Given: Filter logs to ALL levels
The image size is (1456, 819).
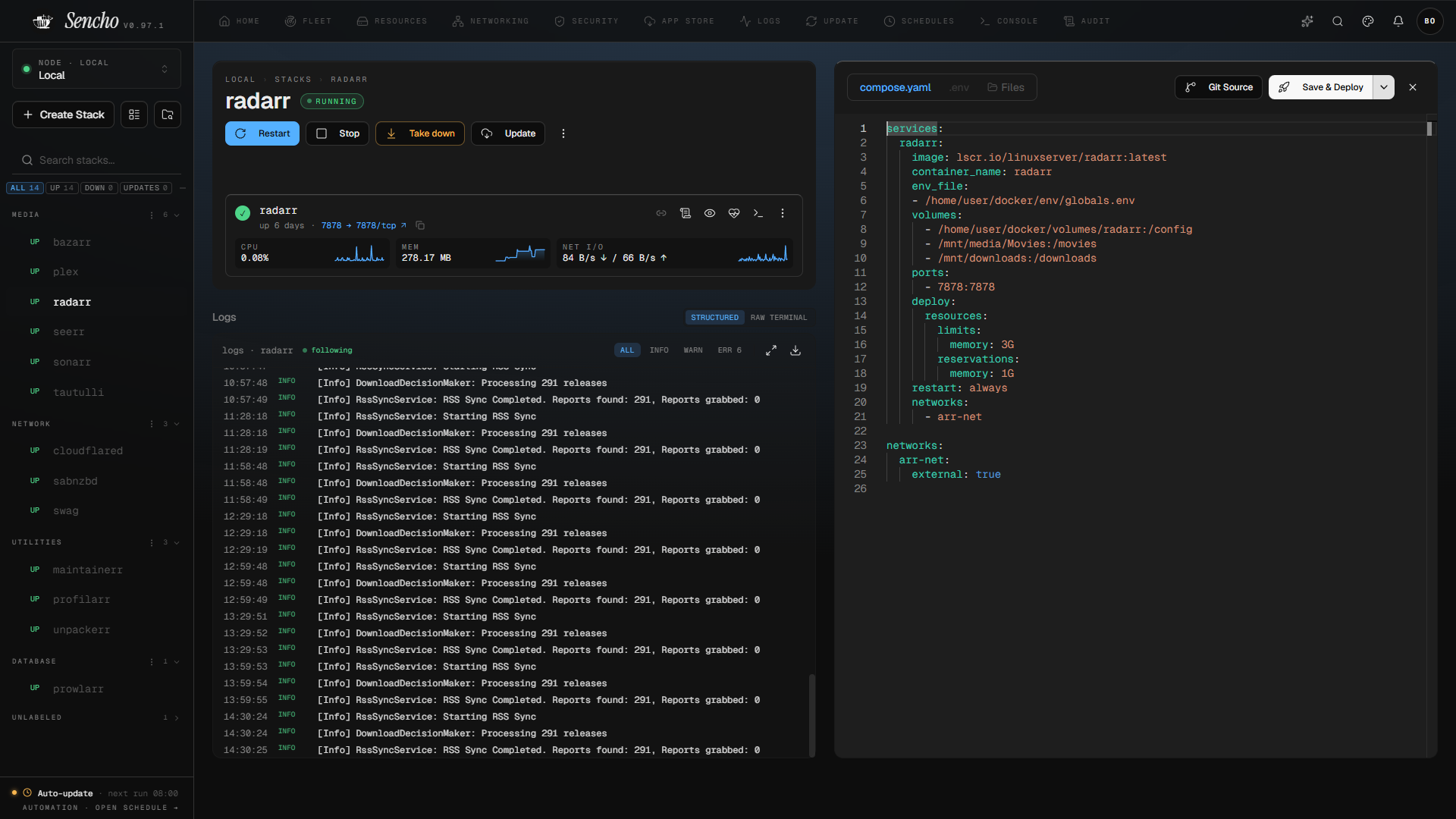Looking at the screenshot, I should click(x=627, y=350).
